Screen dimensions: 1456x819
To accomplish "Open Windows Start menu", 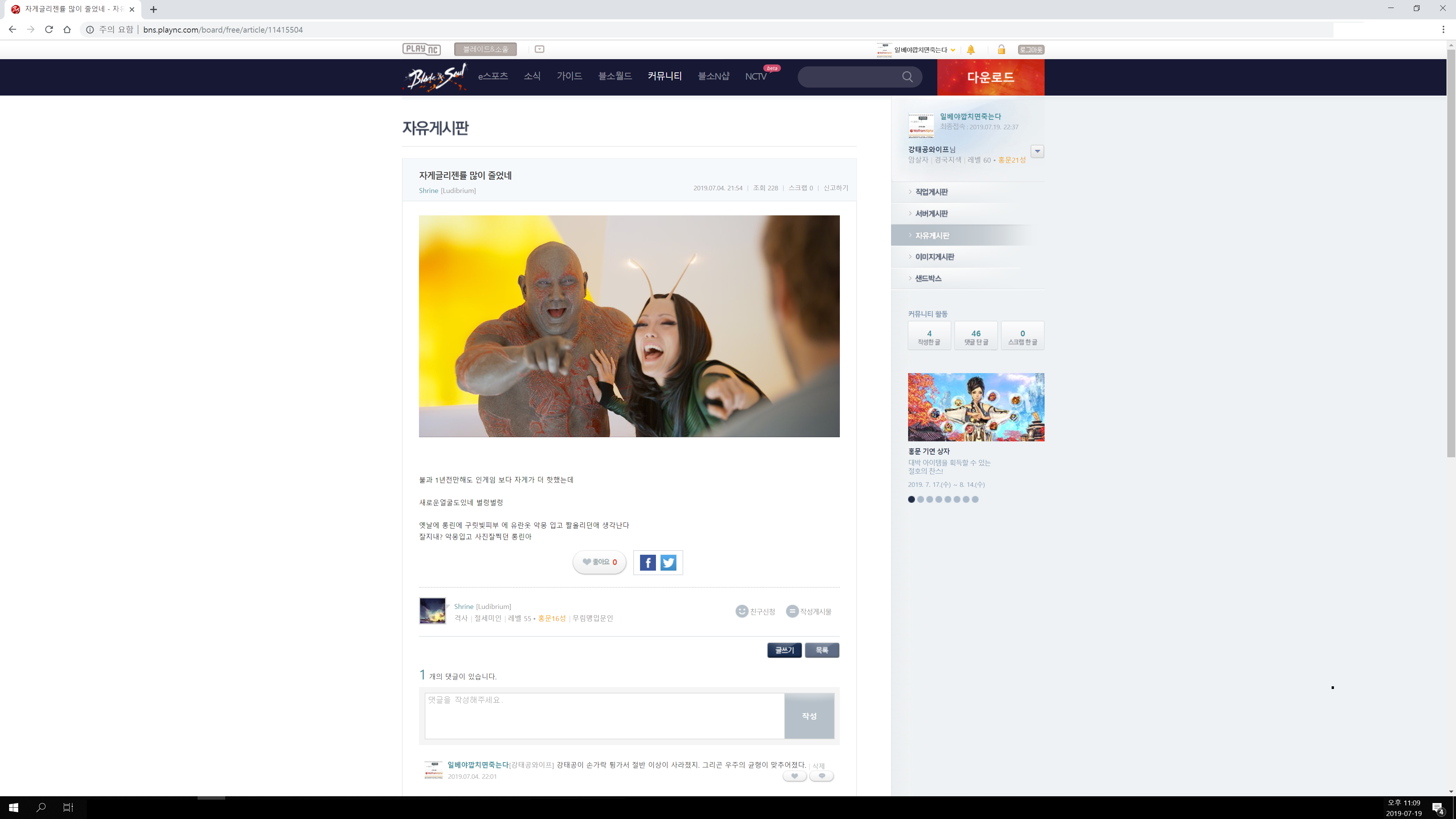I will (x=14, y=808).
